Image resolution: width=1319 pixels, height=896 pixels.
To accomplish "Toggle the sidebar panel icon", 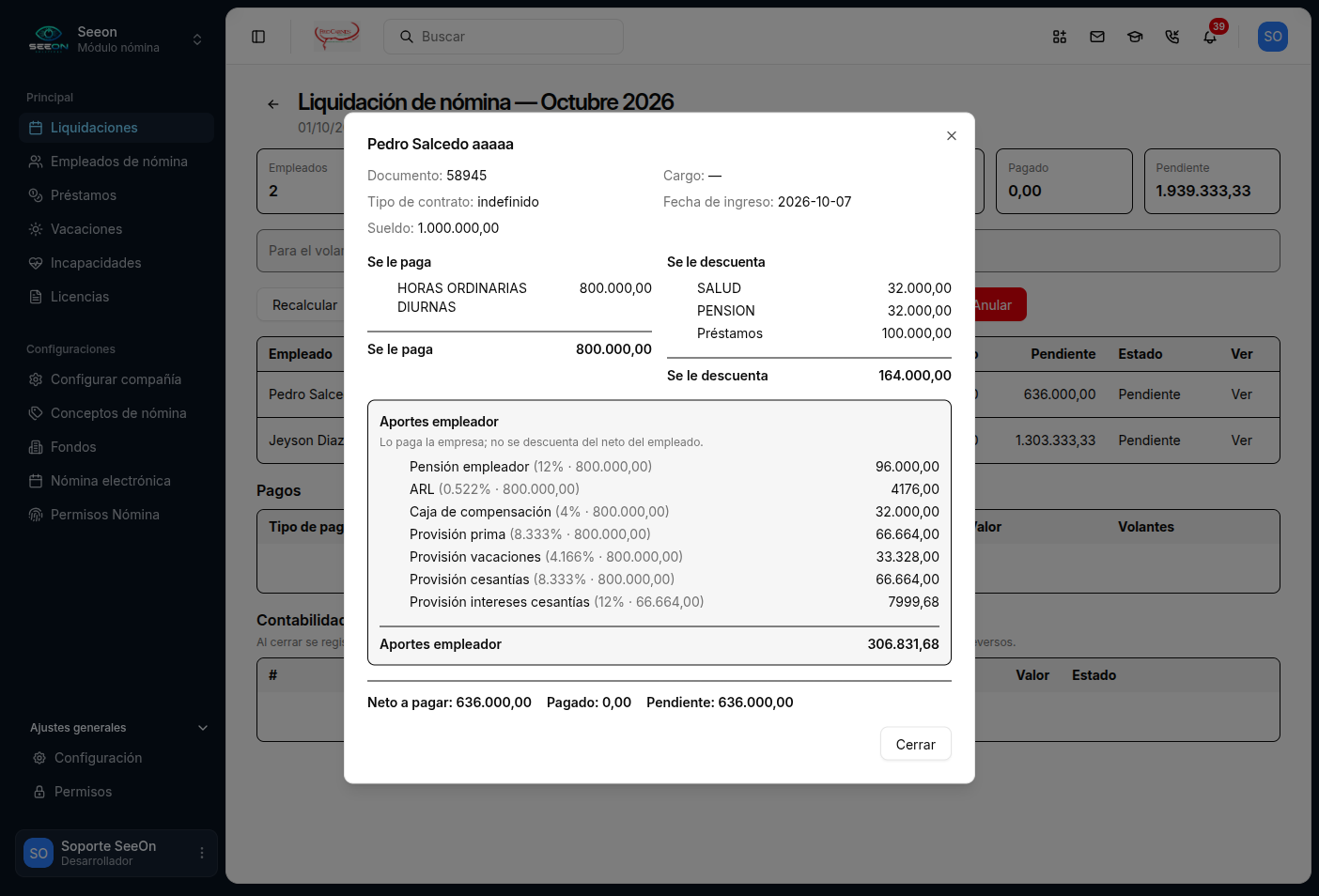I will 258,37.
